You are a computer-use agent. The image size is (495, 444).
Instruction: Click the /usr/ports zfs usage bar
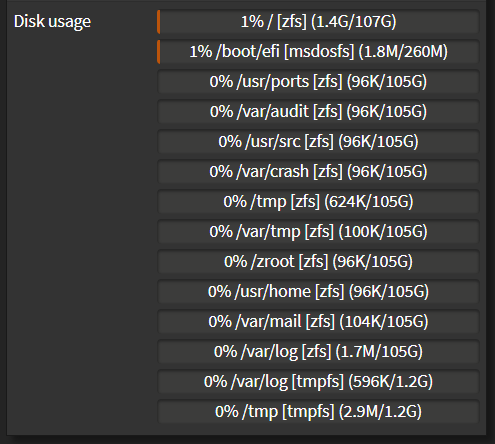318,82
